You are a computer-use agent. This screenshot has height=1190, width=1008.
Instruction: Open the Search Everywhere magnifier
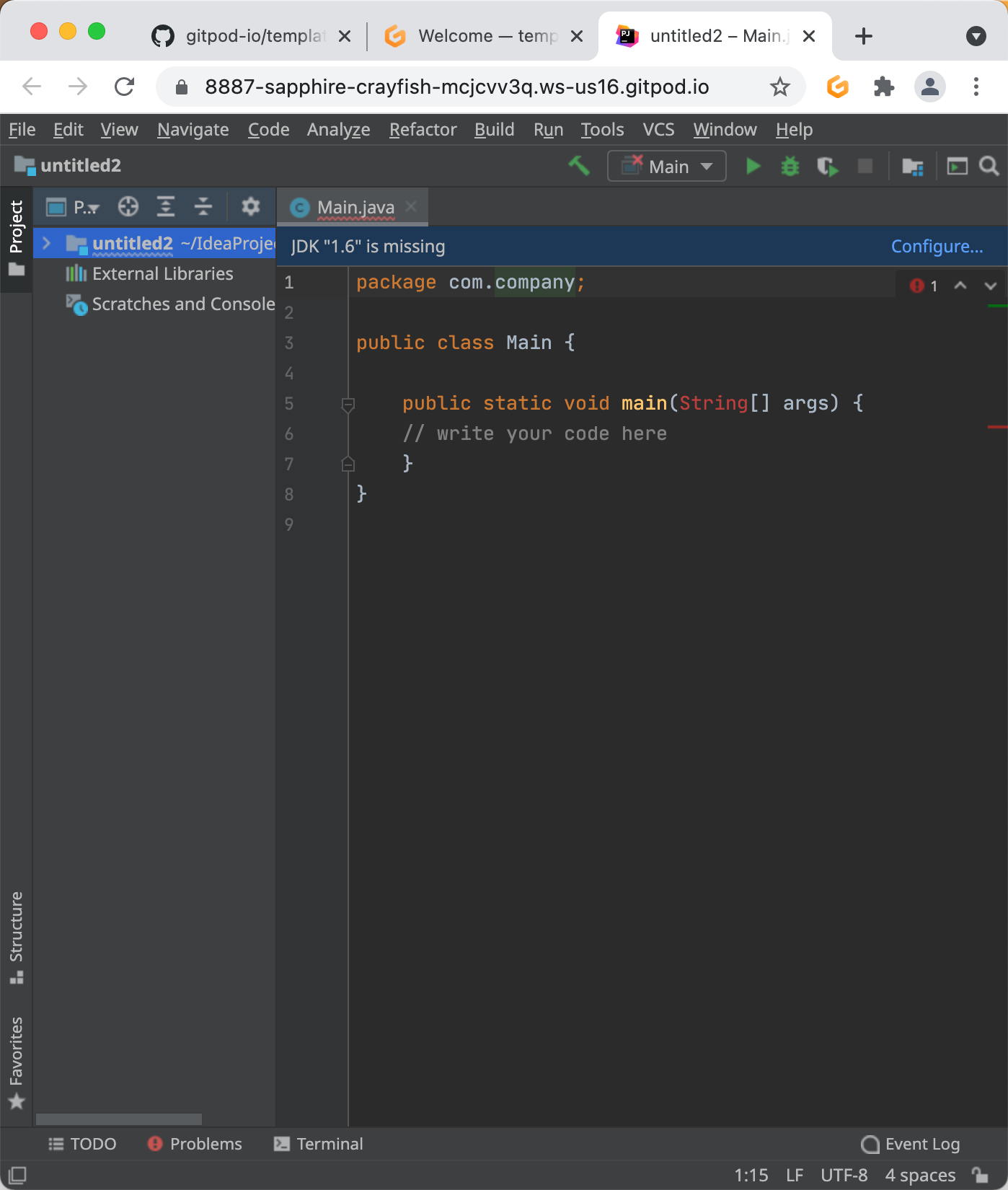(989, 167)
